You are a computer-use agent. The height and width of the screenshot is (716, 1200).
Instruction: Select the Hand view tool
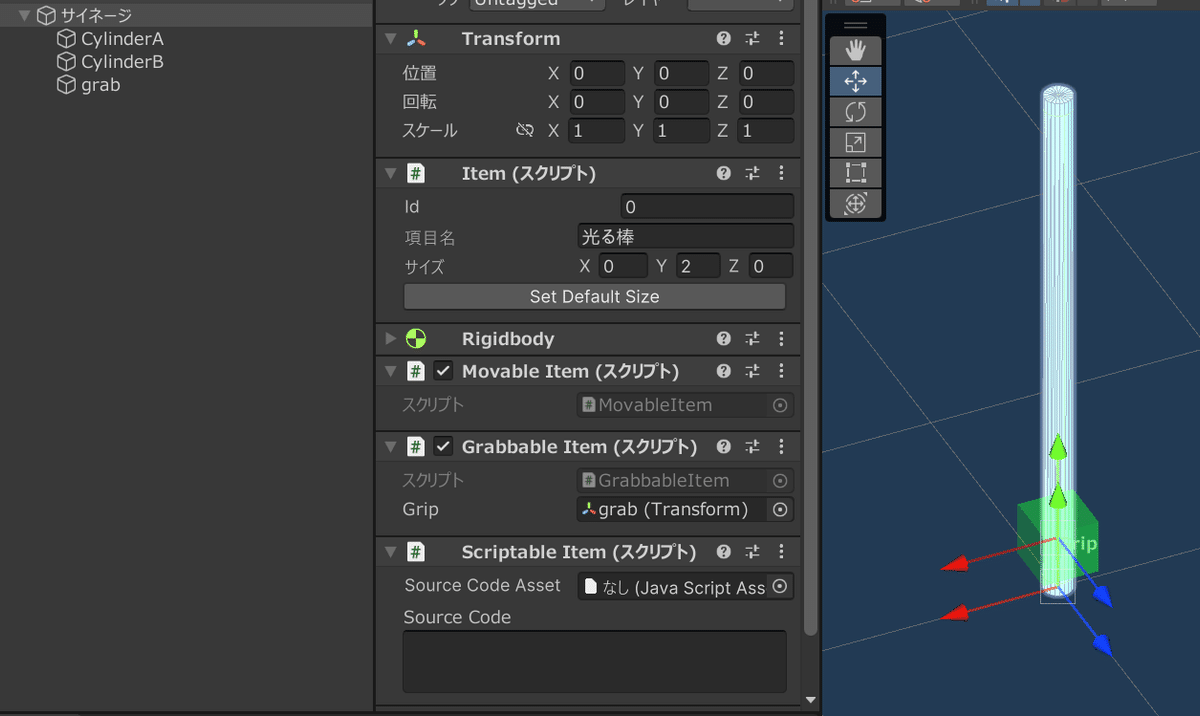pyautogui.click(x=856, y=50)
